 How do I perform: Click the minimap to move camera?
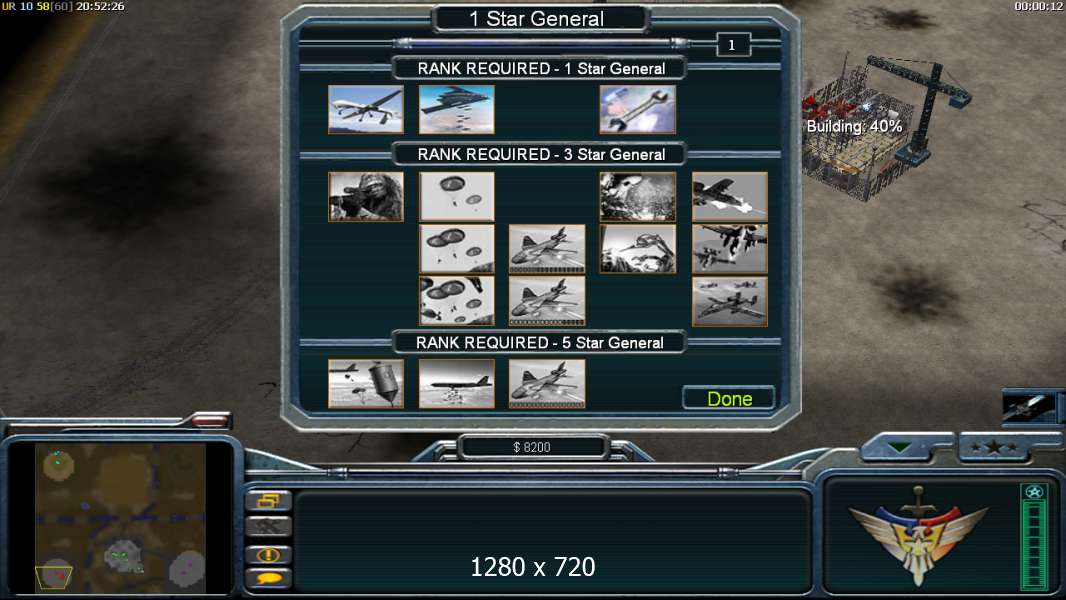[x=120, y=517]
